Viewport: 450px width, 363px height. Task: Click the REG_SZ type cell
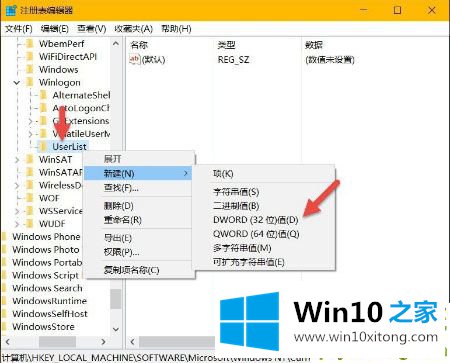click(x=233, y=60)
